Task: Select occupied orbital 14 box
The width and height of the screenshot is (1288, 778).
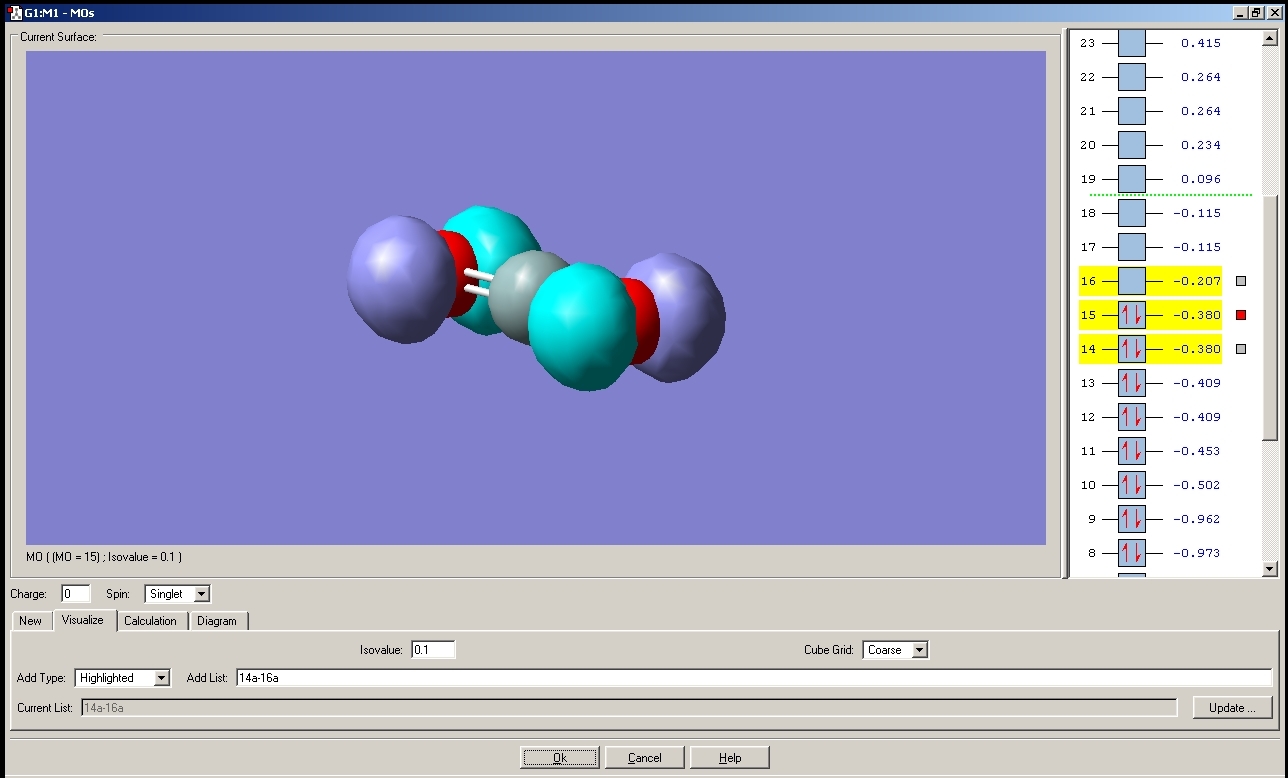Action: coord(1131,349)
